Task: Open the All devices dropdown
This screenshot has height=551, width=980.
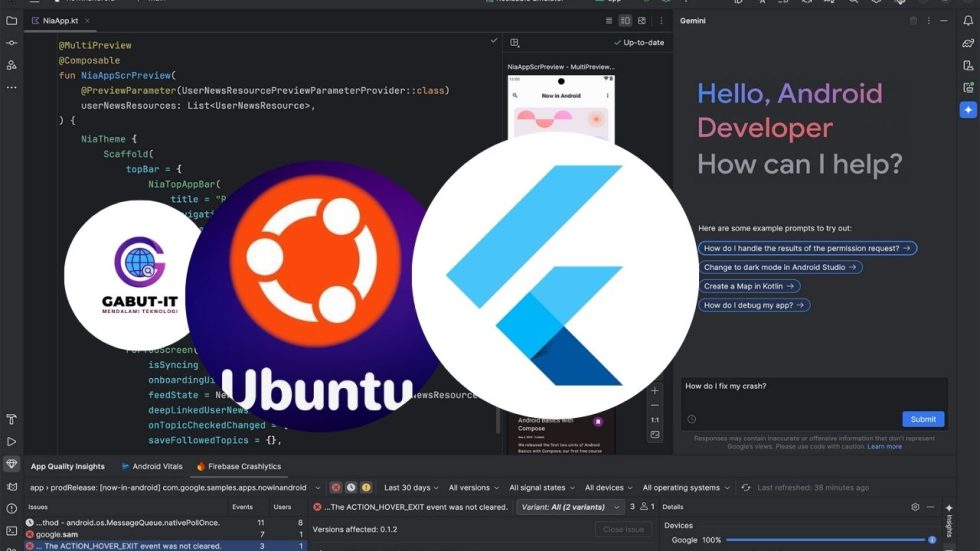Action: point(608,487)
